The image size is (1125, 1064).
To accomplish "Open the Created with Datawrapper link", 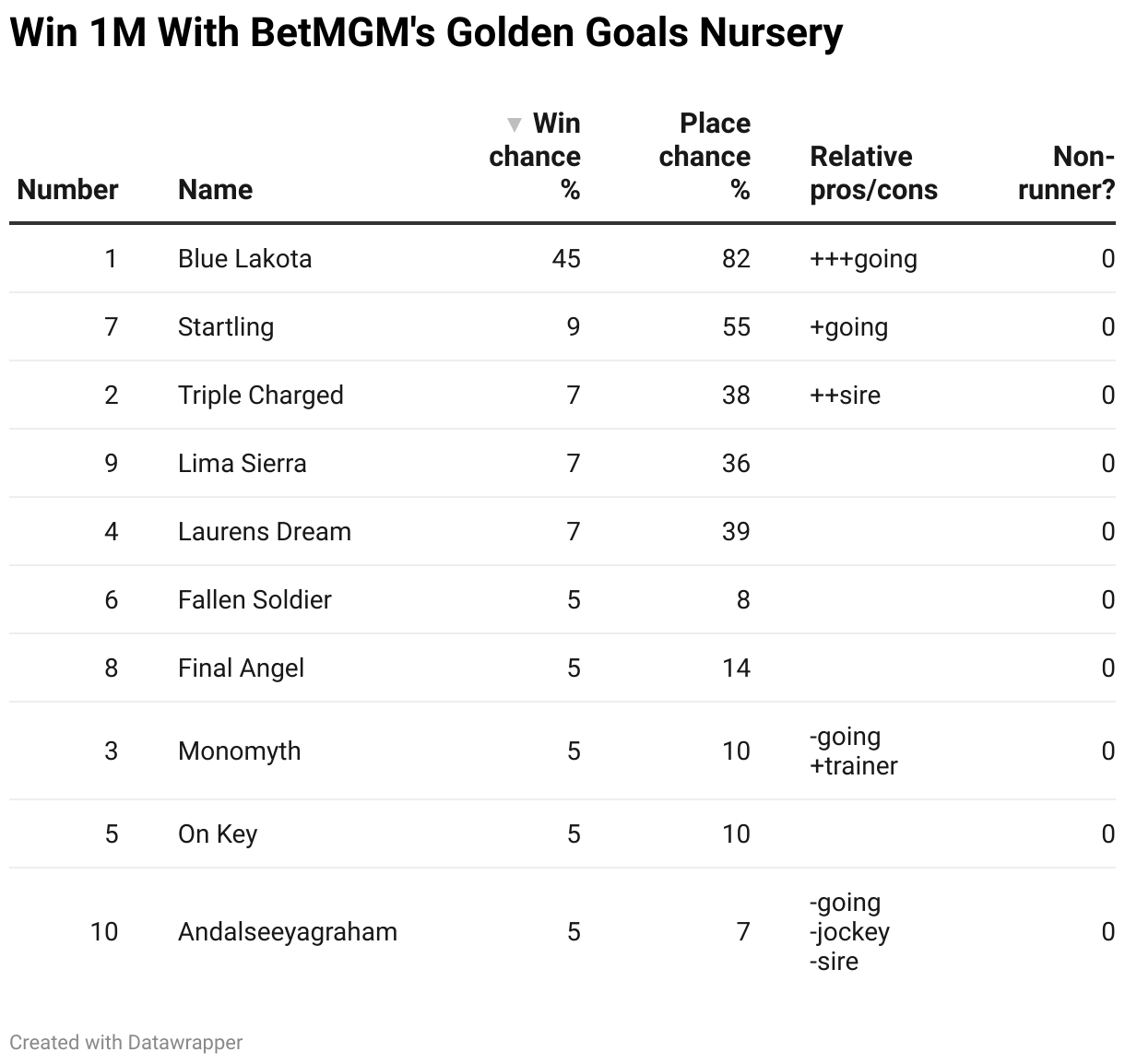I will (x=126, y=1042).
